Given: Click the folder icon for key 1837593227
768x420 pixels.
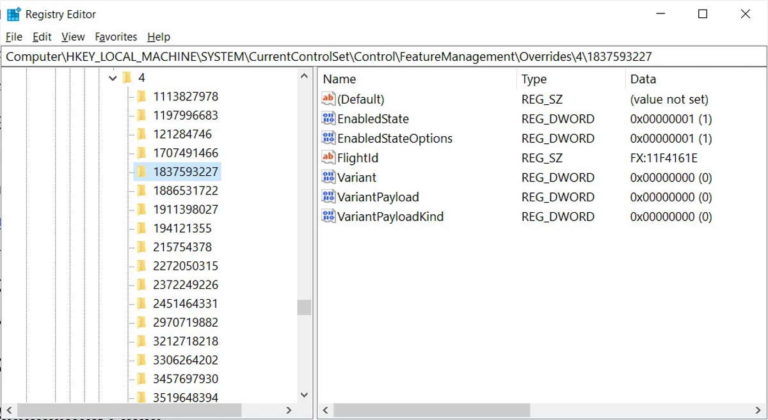Looking at the screenshot, I should 141,172.
